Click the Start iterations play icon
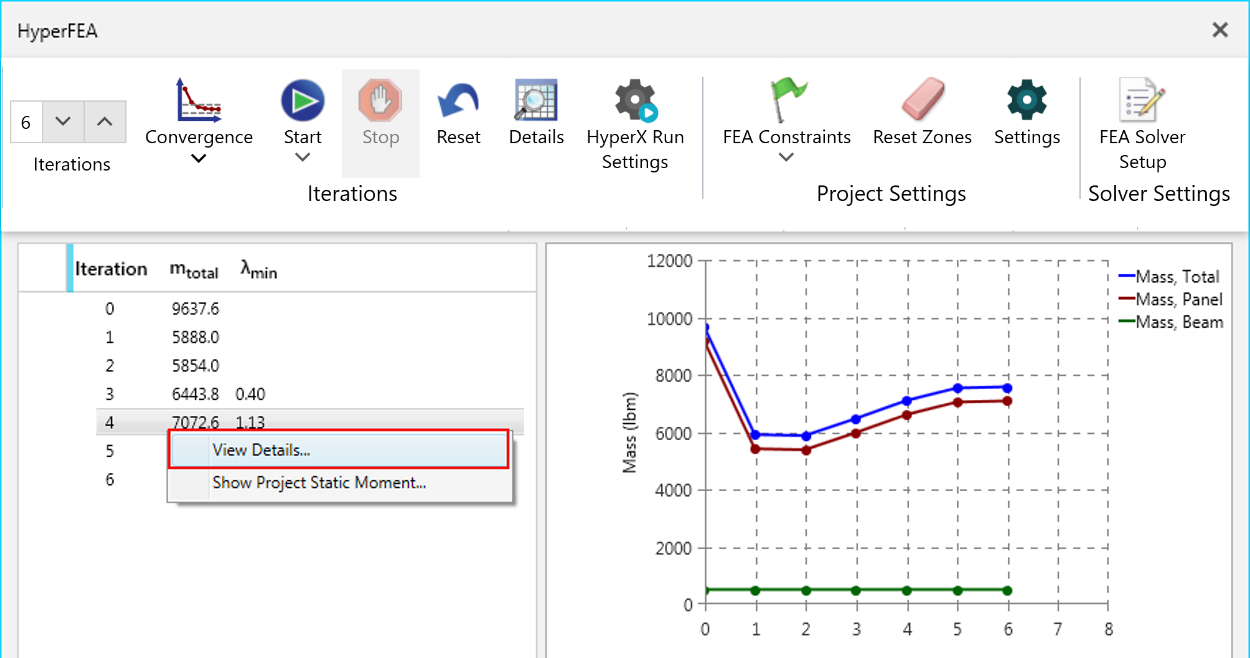 pos(302,100)
